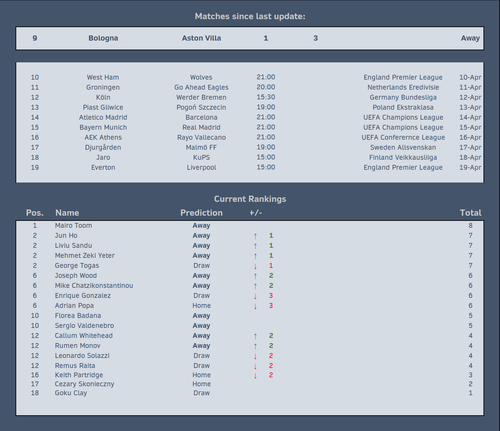Select Atletico Madrid in fixture 14

[103, 117]
